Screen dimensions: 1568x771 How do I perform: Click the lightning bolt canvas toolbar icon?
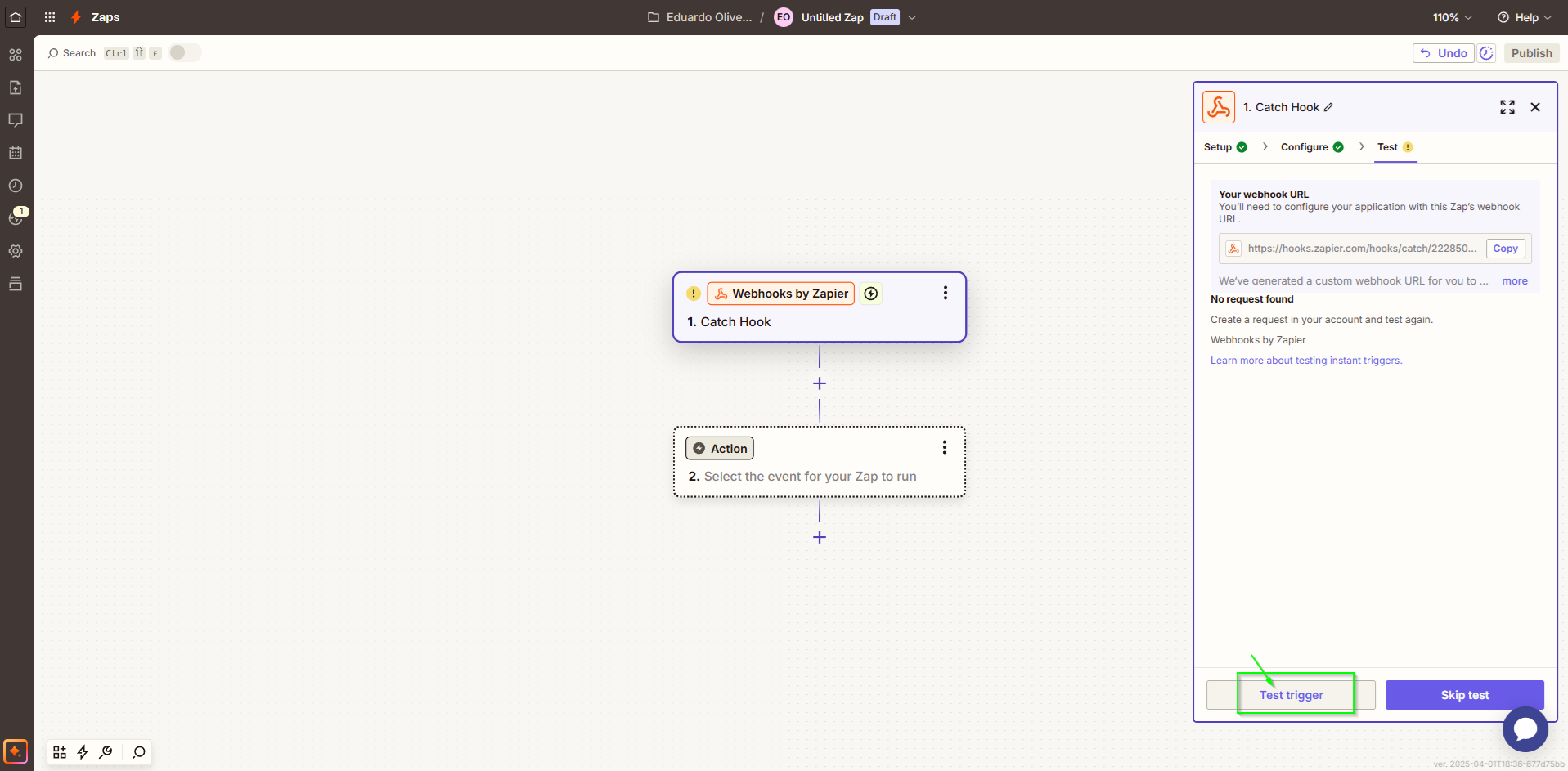tap(83, 752)
